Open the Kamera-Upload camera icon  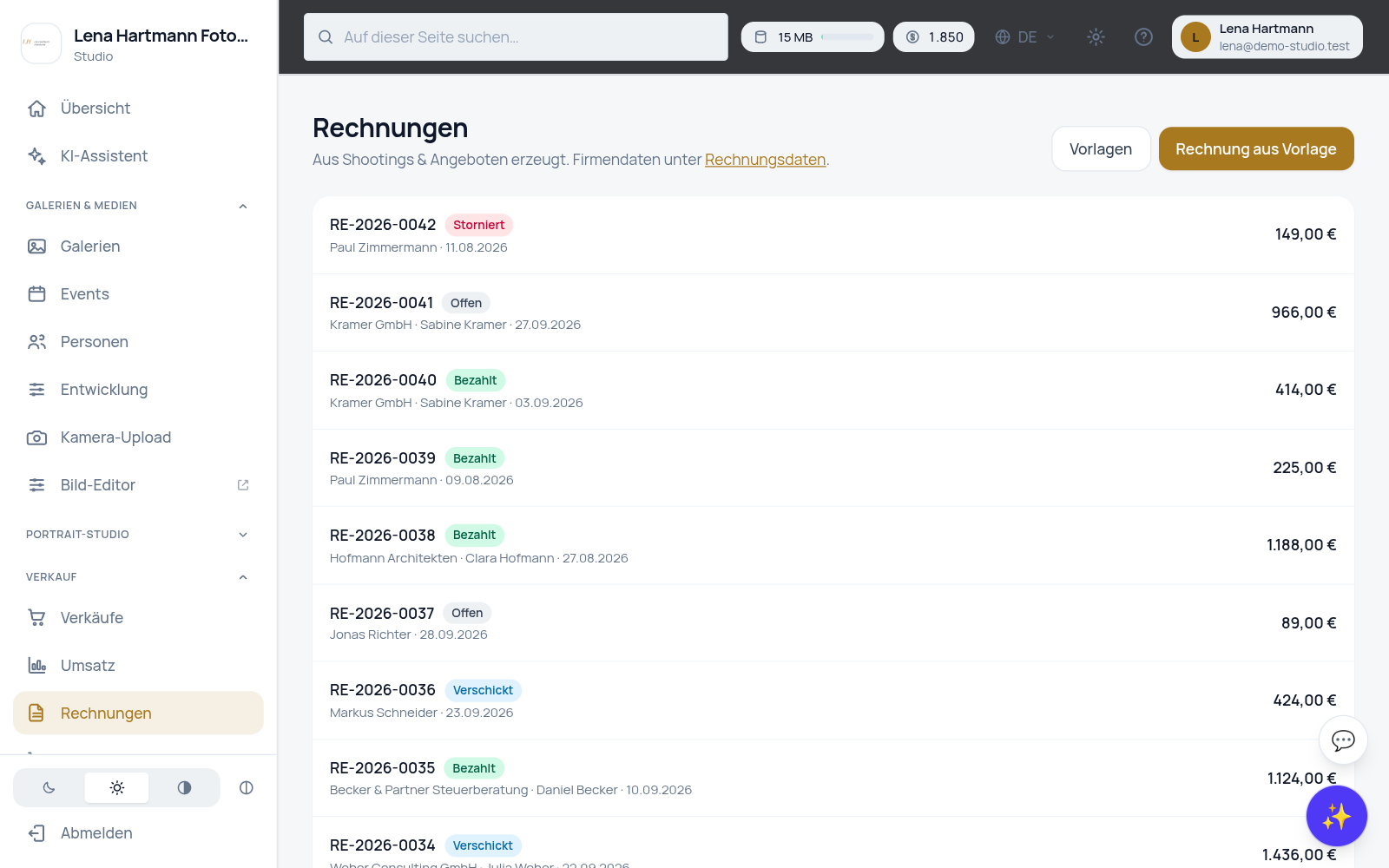[x=36, y=437]
